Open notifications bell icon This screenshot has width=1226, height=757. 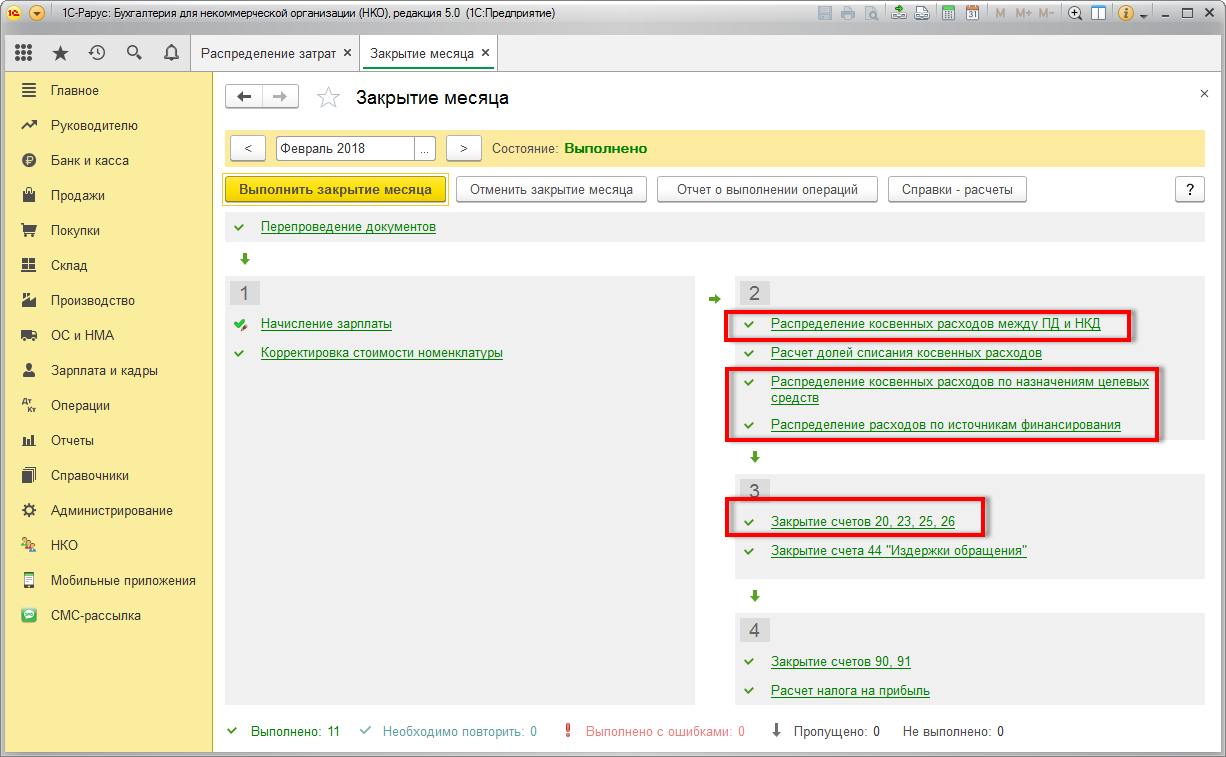pyautogui.click(x=171, y=53)
